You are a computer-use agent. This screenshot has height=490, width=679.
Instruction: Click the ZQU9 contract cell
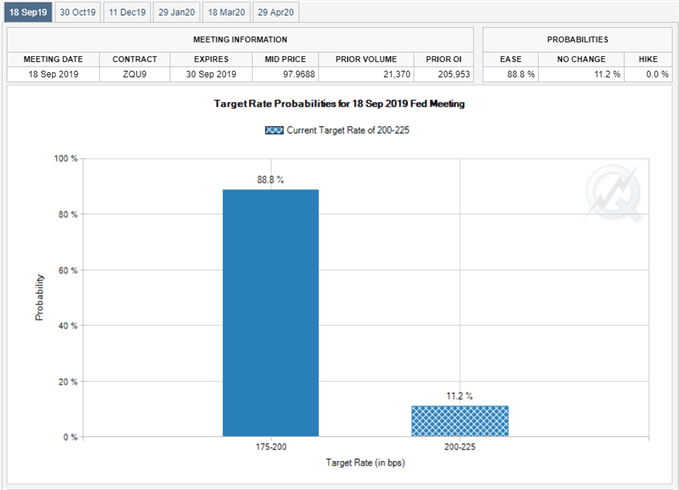click(134, 74)
